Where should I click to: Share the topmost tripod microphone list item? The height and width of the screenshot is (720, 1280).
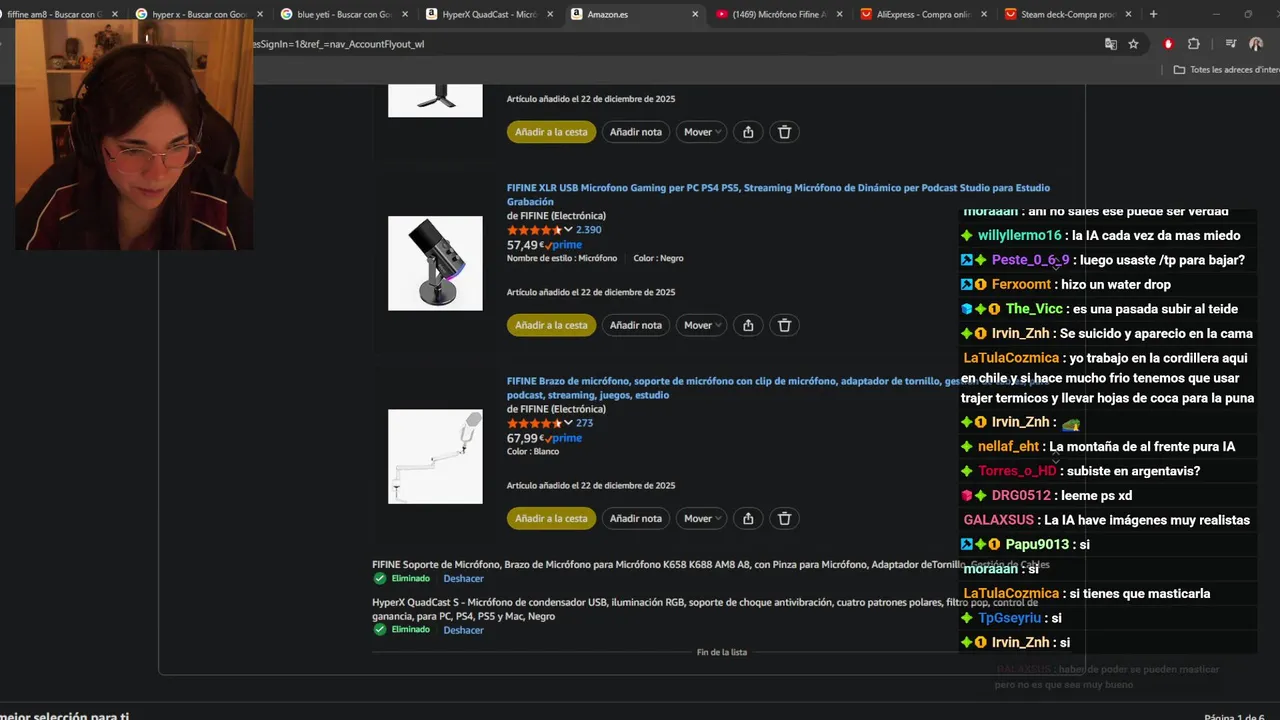click(748, 132)
